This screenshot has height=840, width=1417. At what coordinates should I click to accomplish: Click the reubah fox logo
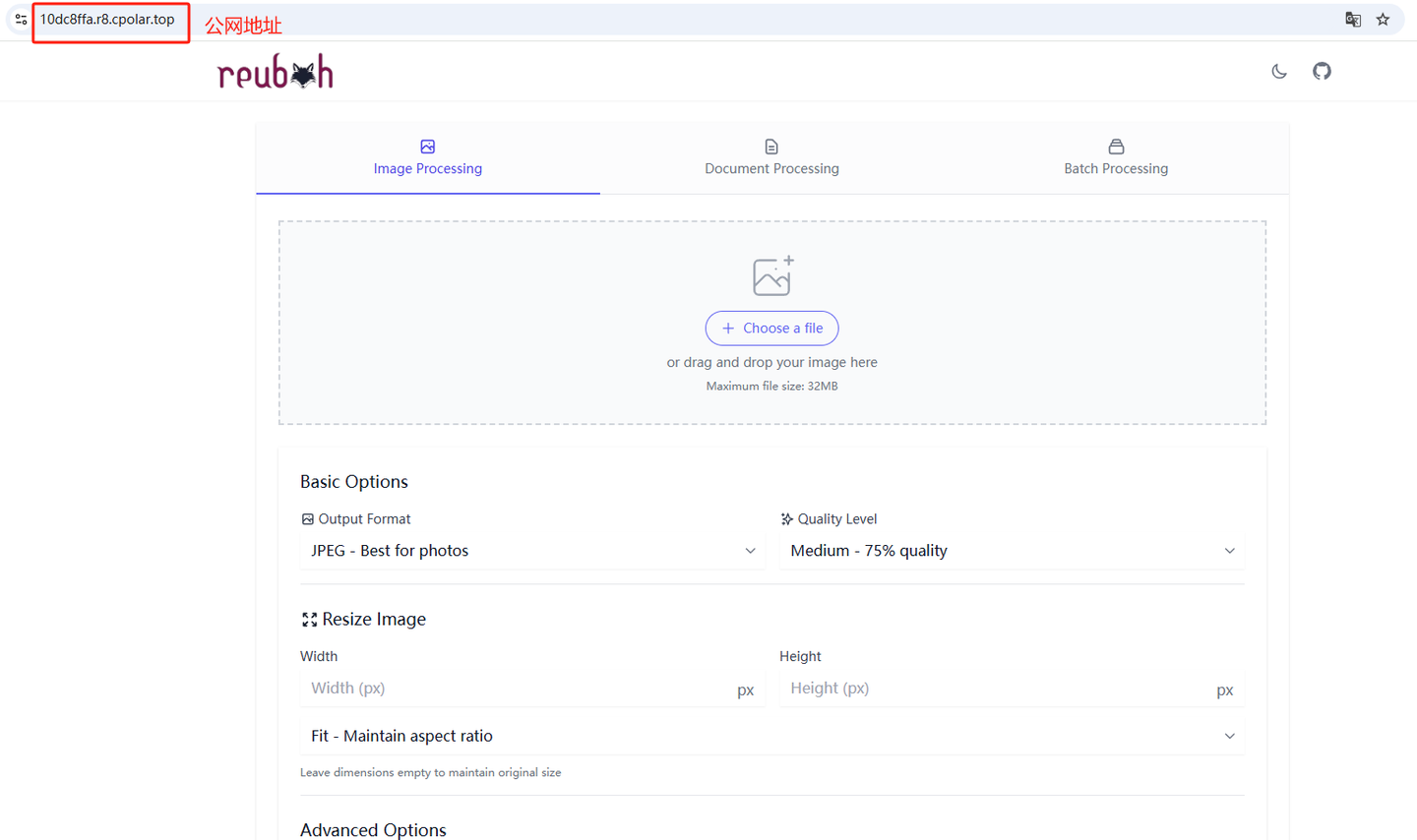pos(275,71)
